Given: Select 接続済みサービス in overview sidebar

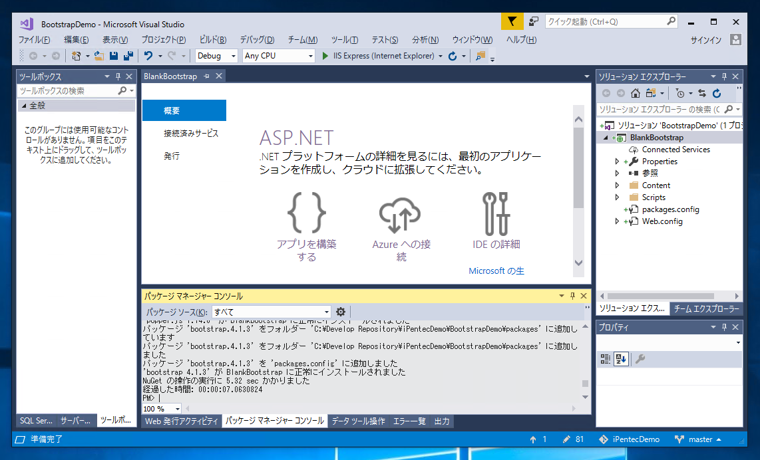Looking at the screenshot, I should 191,133.
